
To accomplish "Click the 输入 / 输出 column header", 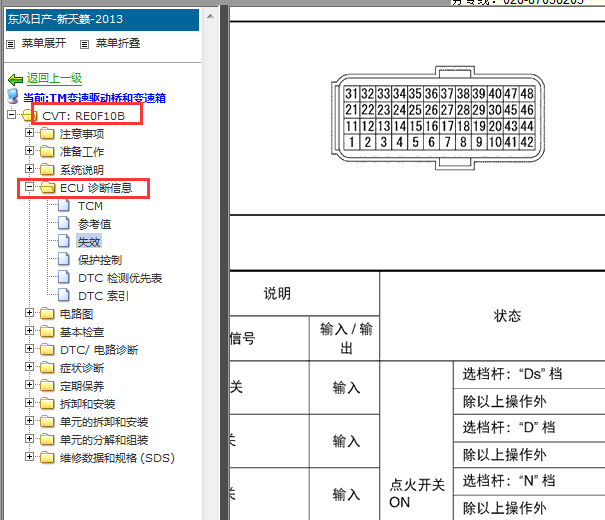I will point(346,339).
